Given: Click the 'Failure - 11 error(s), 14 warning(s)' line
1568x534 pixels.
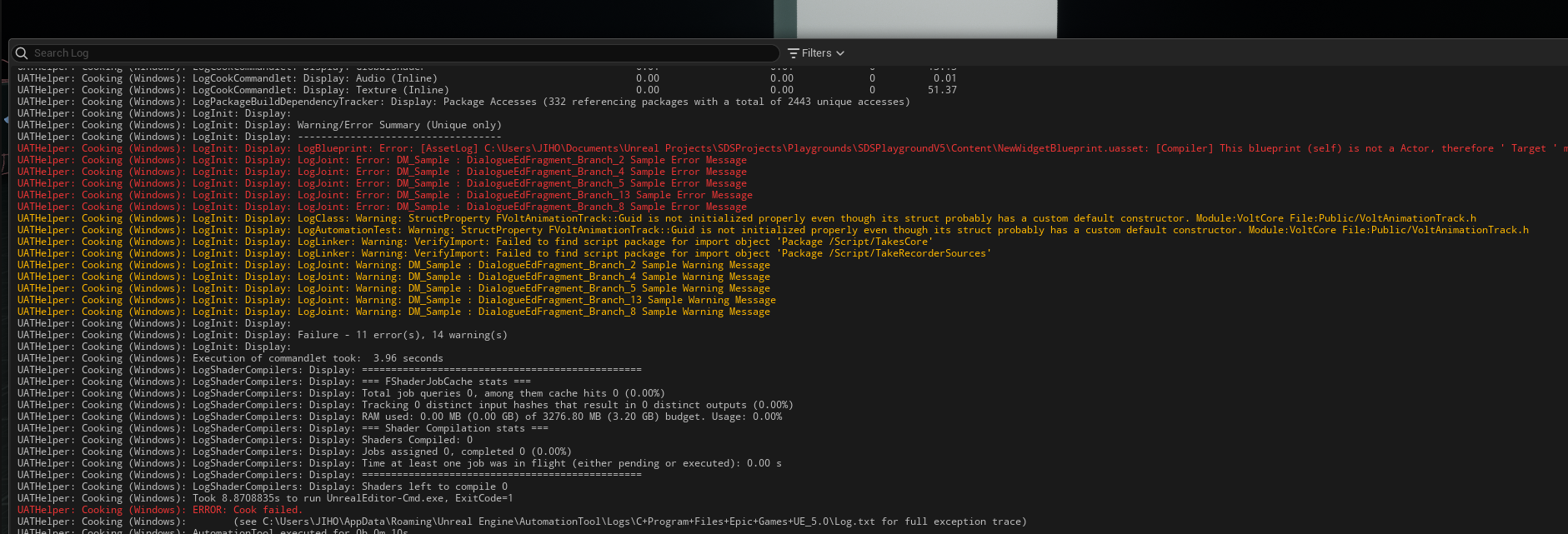Looking at the screenshot, I should point(402,335).
